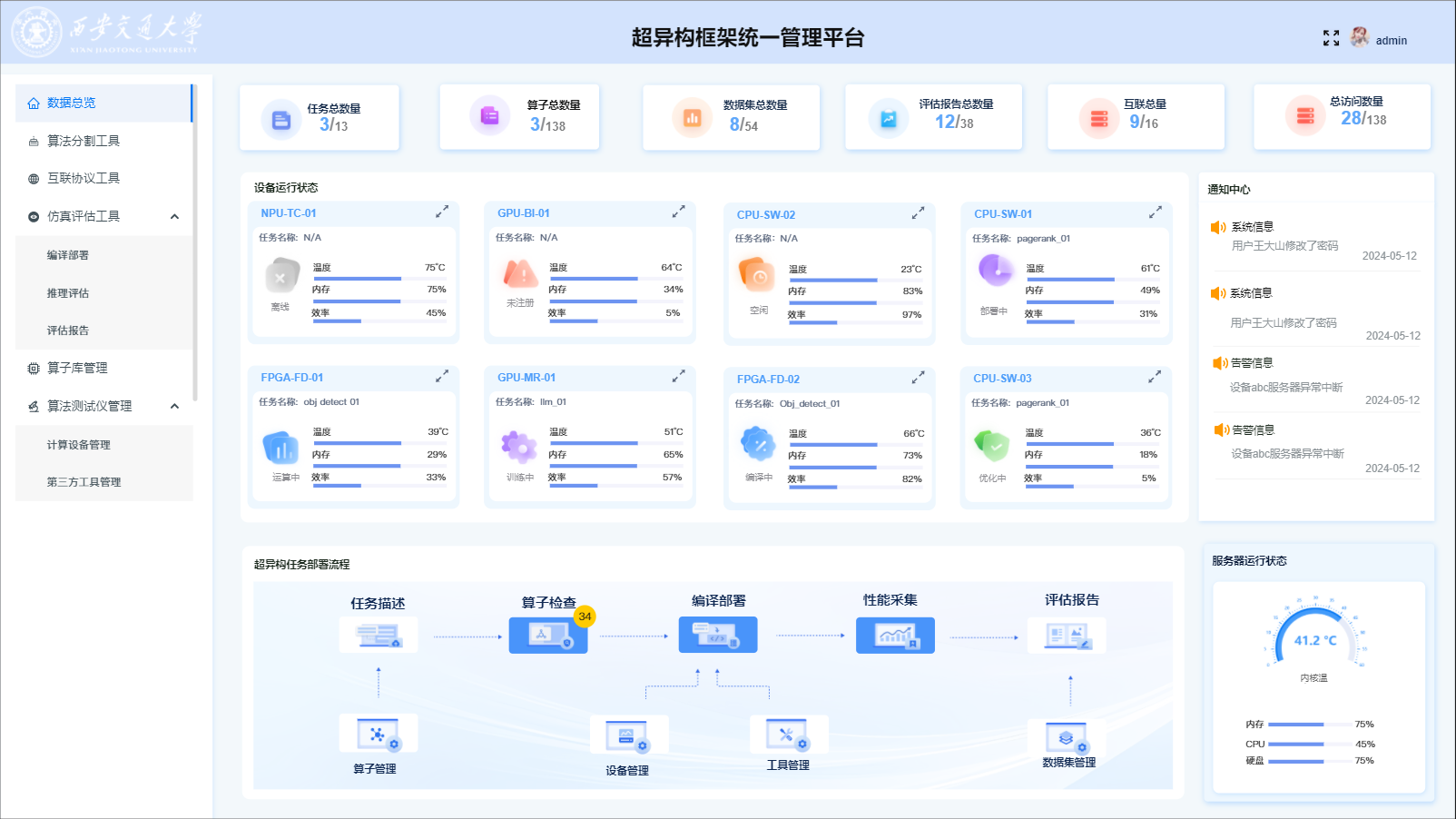The image size is (1456, 819).
Task: Expand the NPU-TC-01 device card
Action: pos(442,212)
